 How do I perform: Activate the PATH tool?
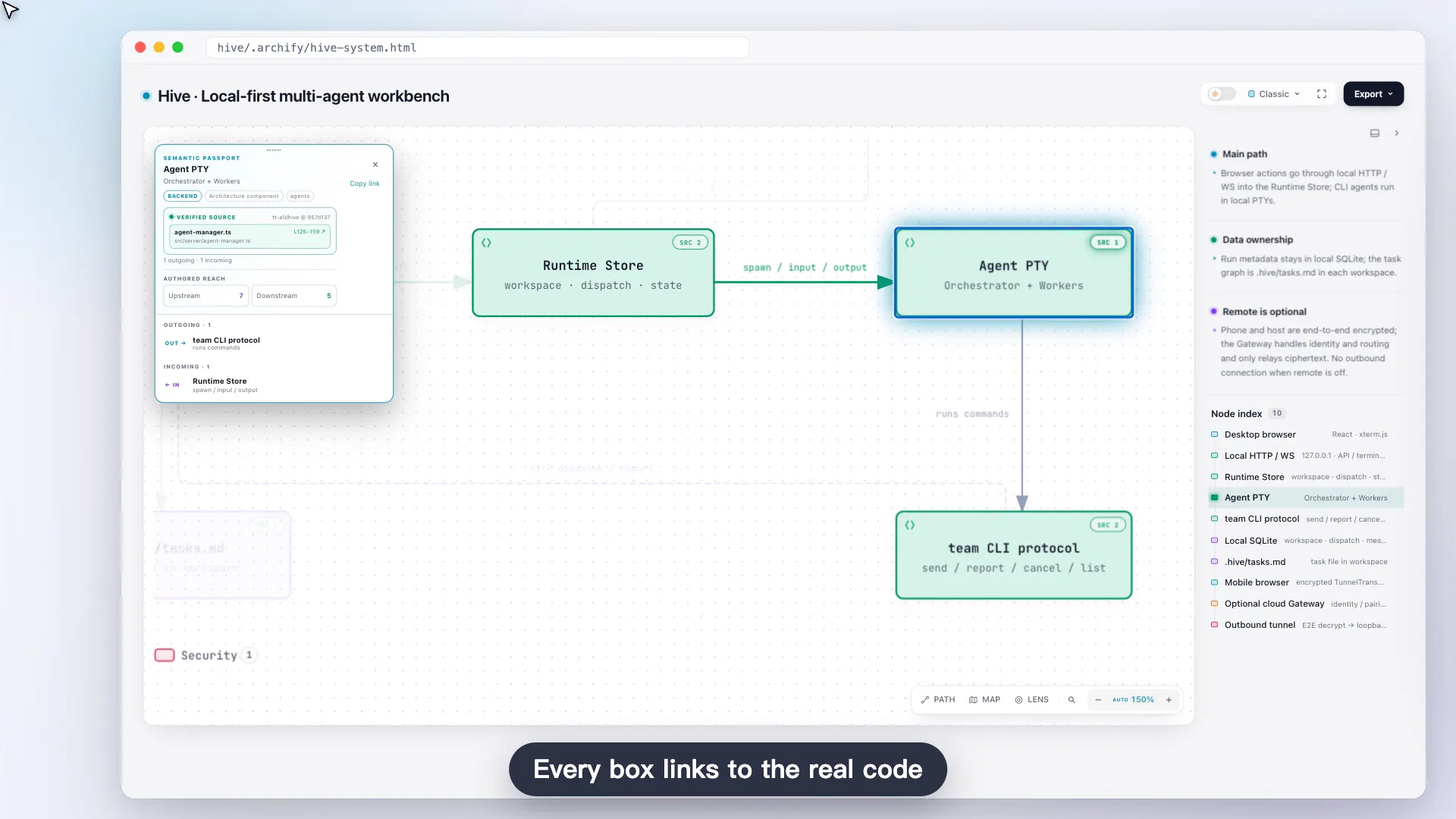point(938,700)
